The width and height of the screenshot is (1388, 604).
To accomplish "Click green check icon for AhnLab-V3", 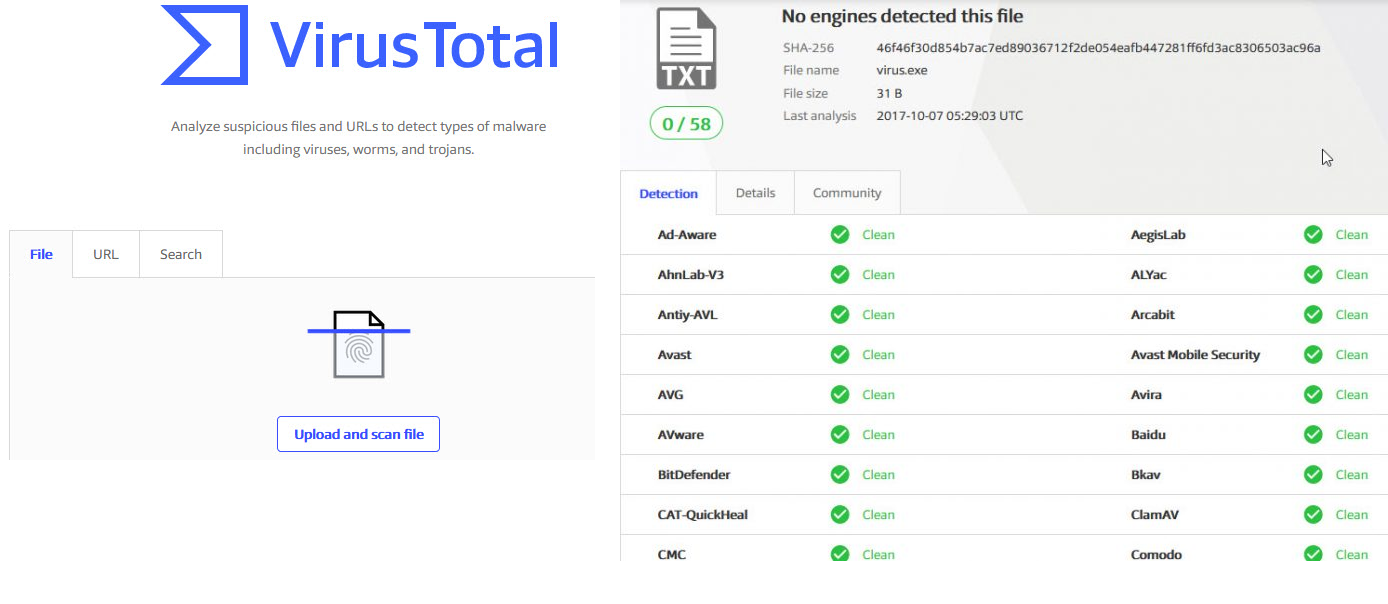I will pos(840,274).
